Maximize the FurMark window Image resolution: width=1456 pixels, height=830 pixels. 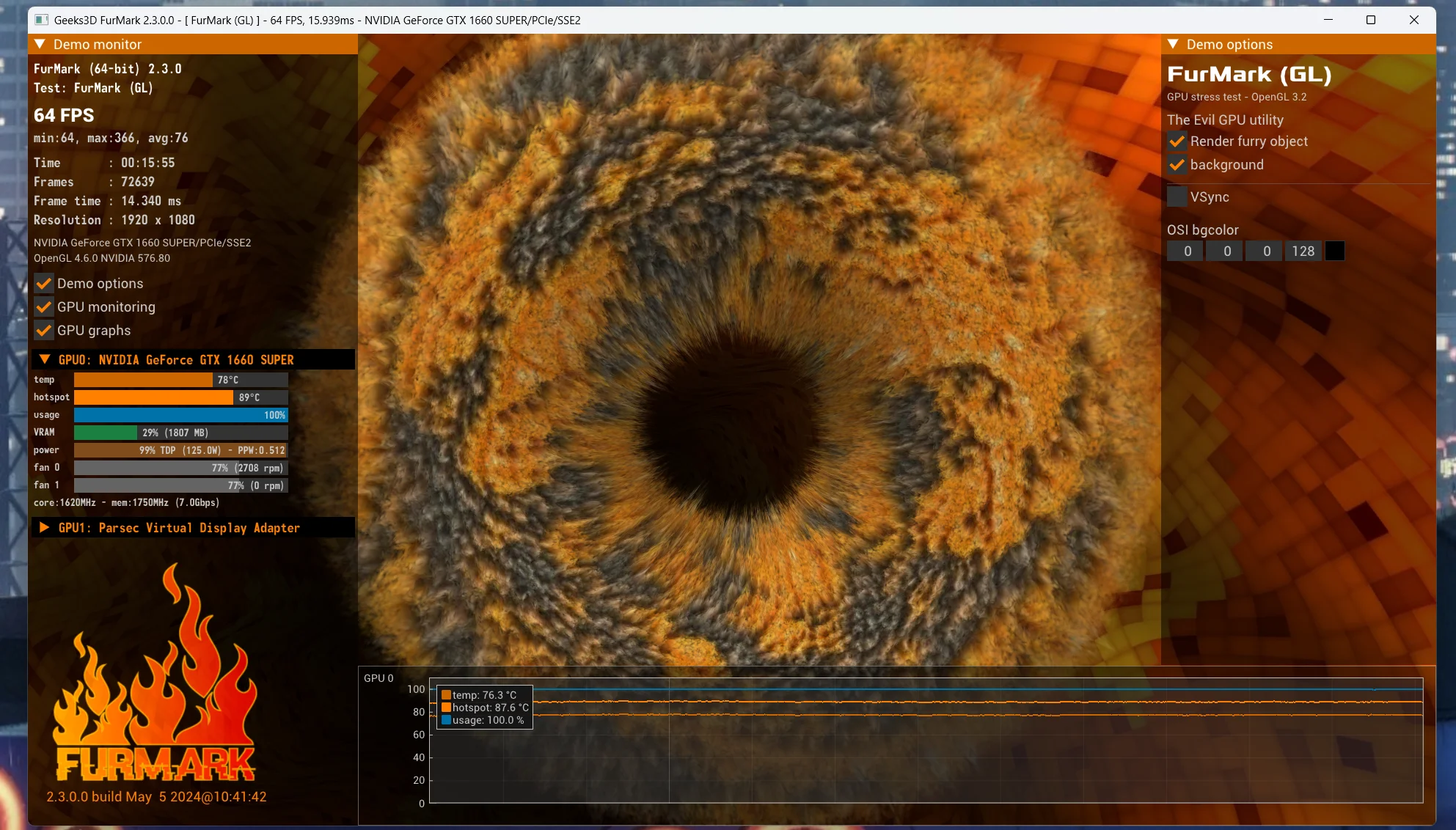point(1370,20)
